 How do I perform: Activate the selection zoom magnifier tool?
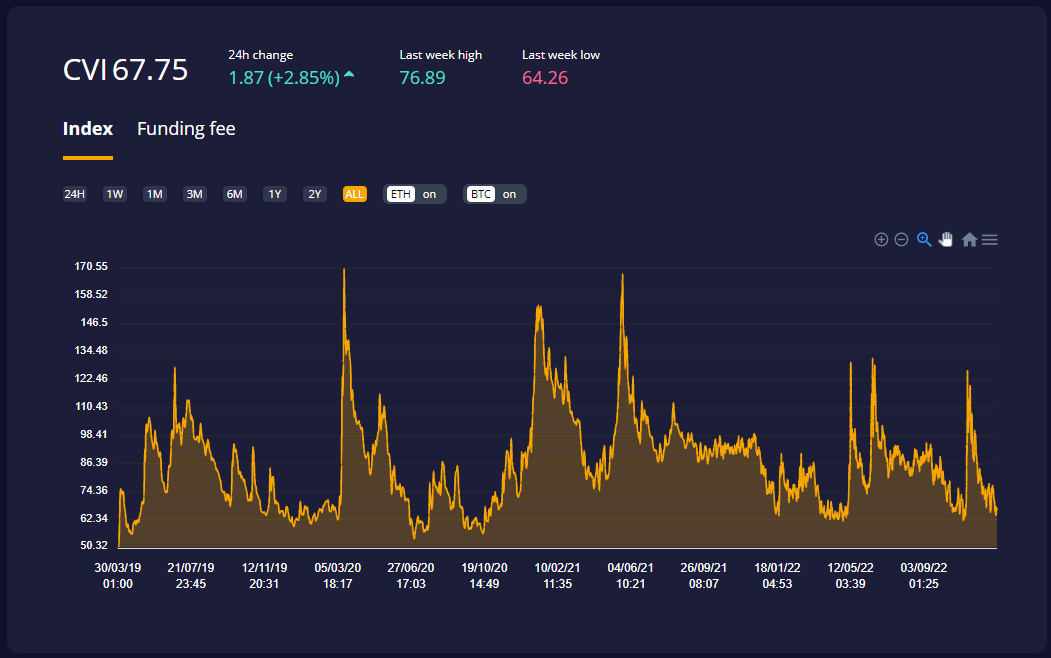click(x=924, y=239)
